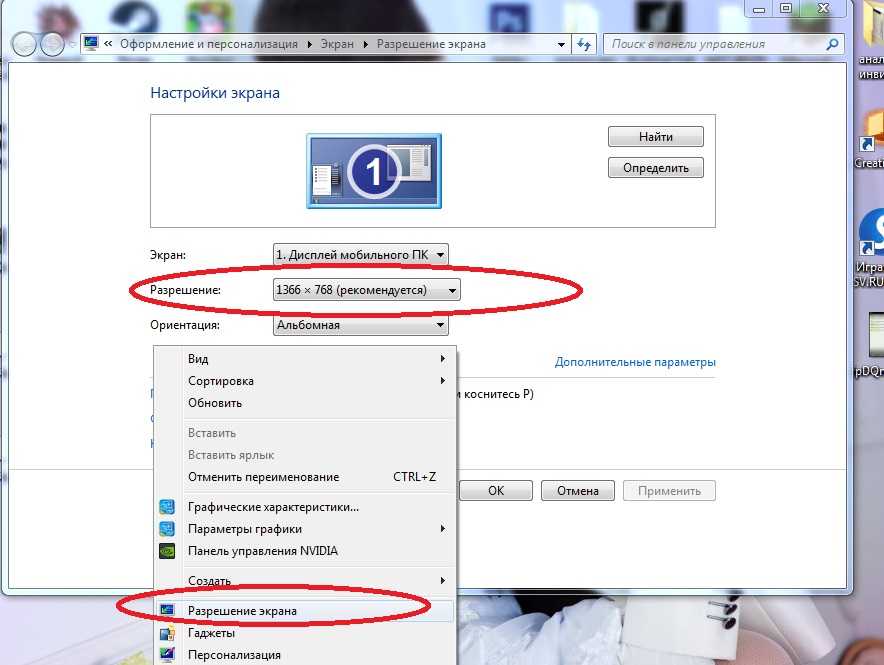Select Персонализация in context menu
Image resolution: width=884 pixels, height=665 pixels.
(304, 655)
